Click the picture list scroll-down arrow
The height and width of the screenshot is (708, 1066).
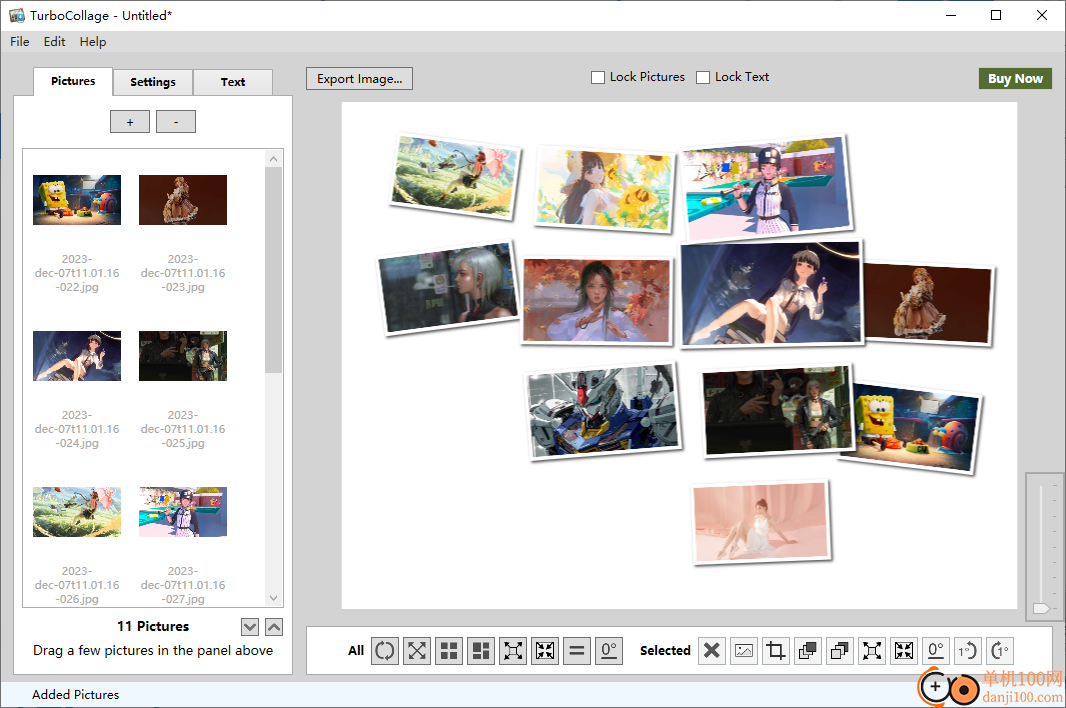pyautogui.click(x=273, y=599)
